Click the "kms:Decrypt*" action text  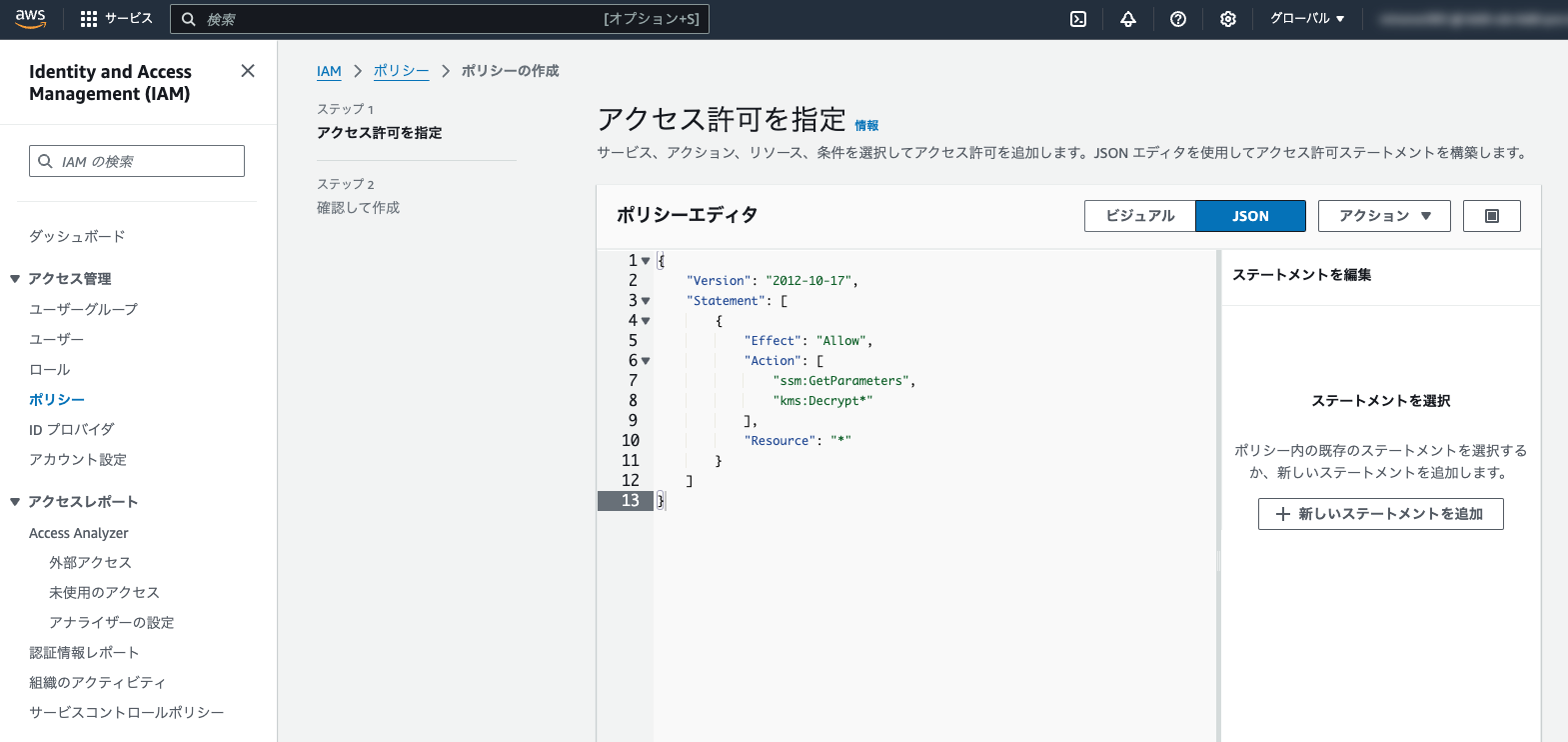822,401
